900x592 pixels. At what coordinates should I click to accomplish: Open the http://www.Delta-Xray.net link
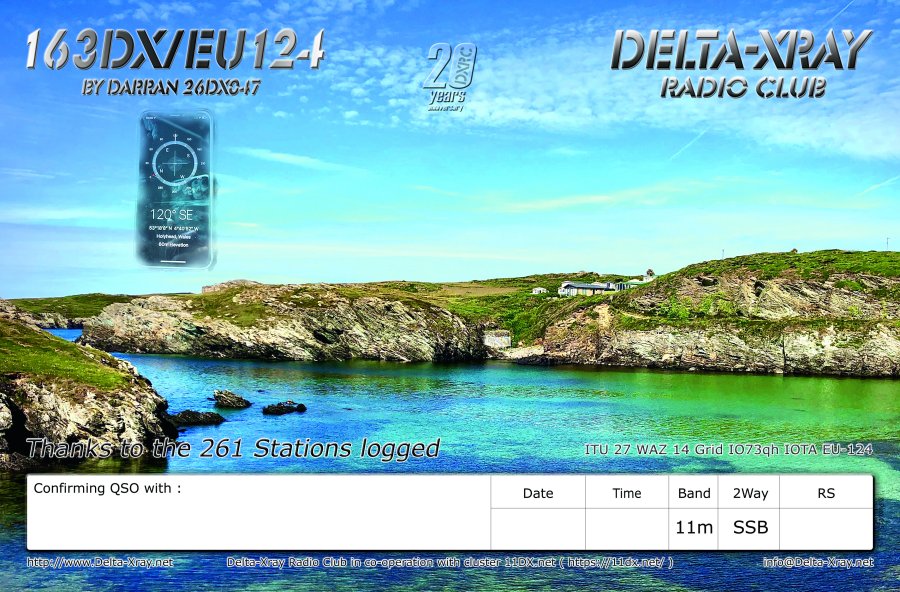click(x=100, y=562)
